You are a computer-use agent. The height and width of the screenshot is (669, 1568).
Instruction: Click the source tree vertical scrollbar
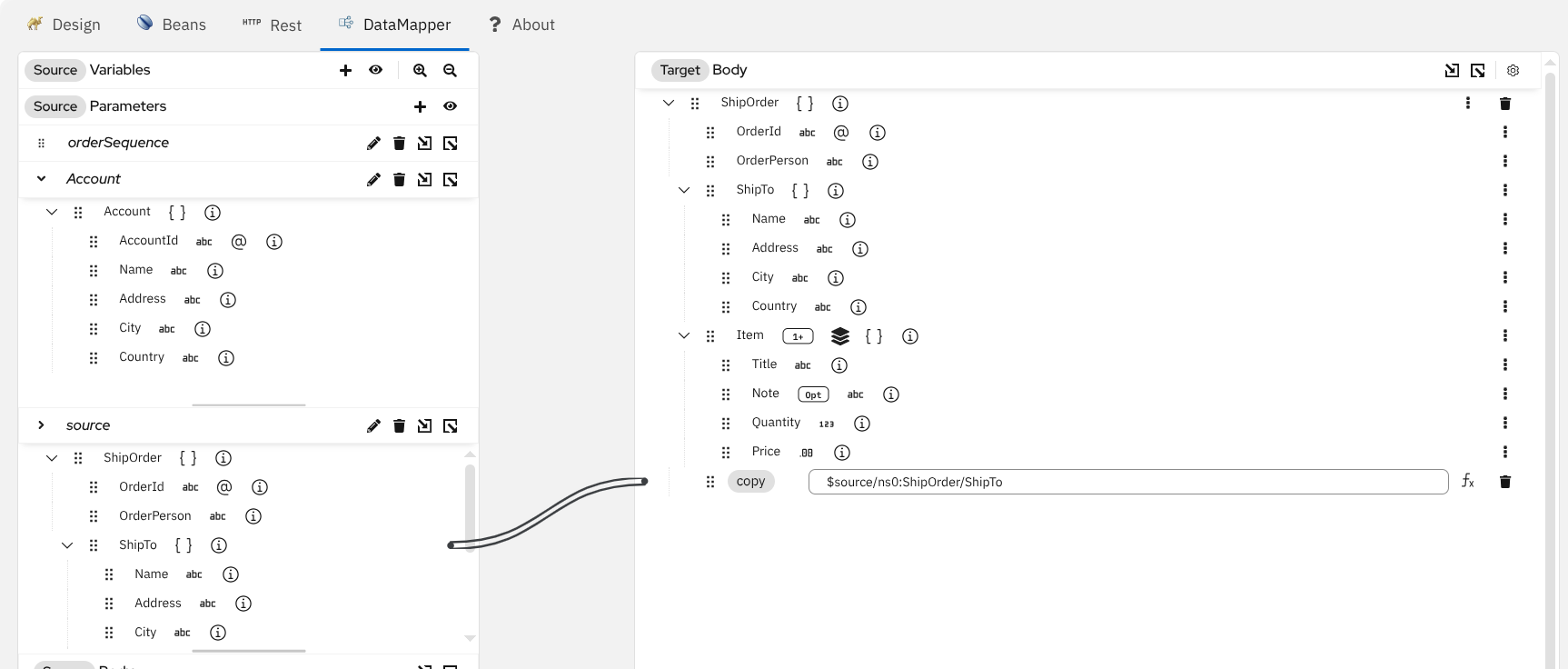pos(470,506)
